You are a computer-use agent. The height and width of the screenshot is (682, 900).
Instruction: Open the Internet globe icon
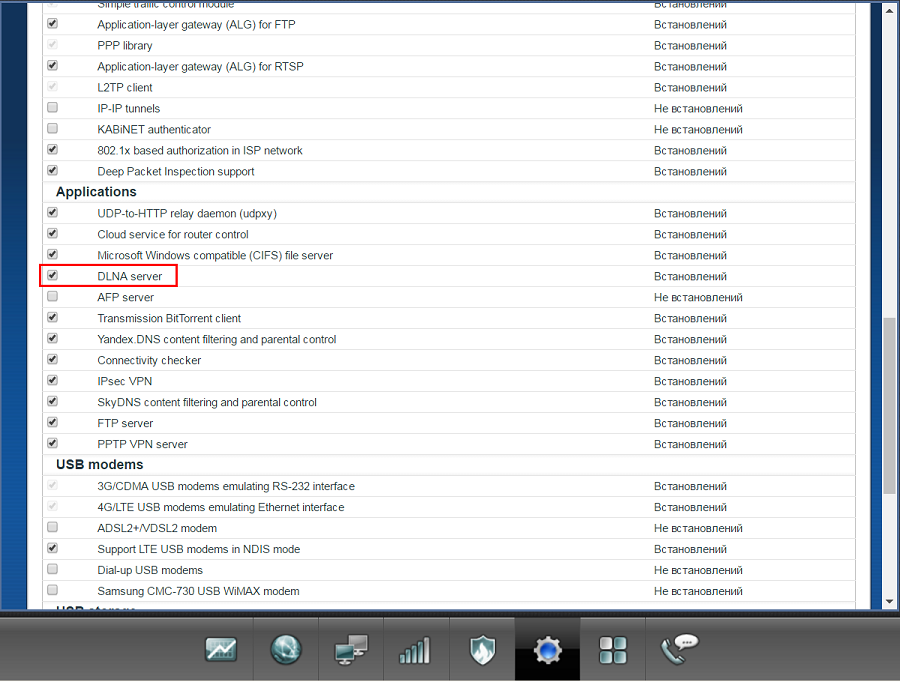(286, 649)
